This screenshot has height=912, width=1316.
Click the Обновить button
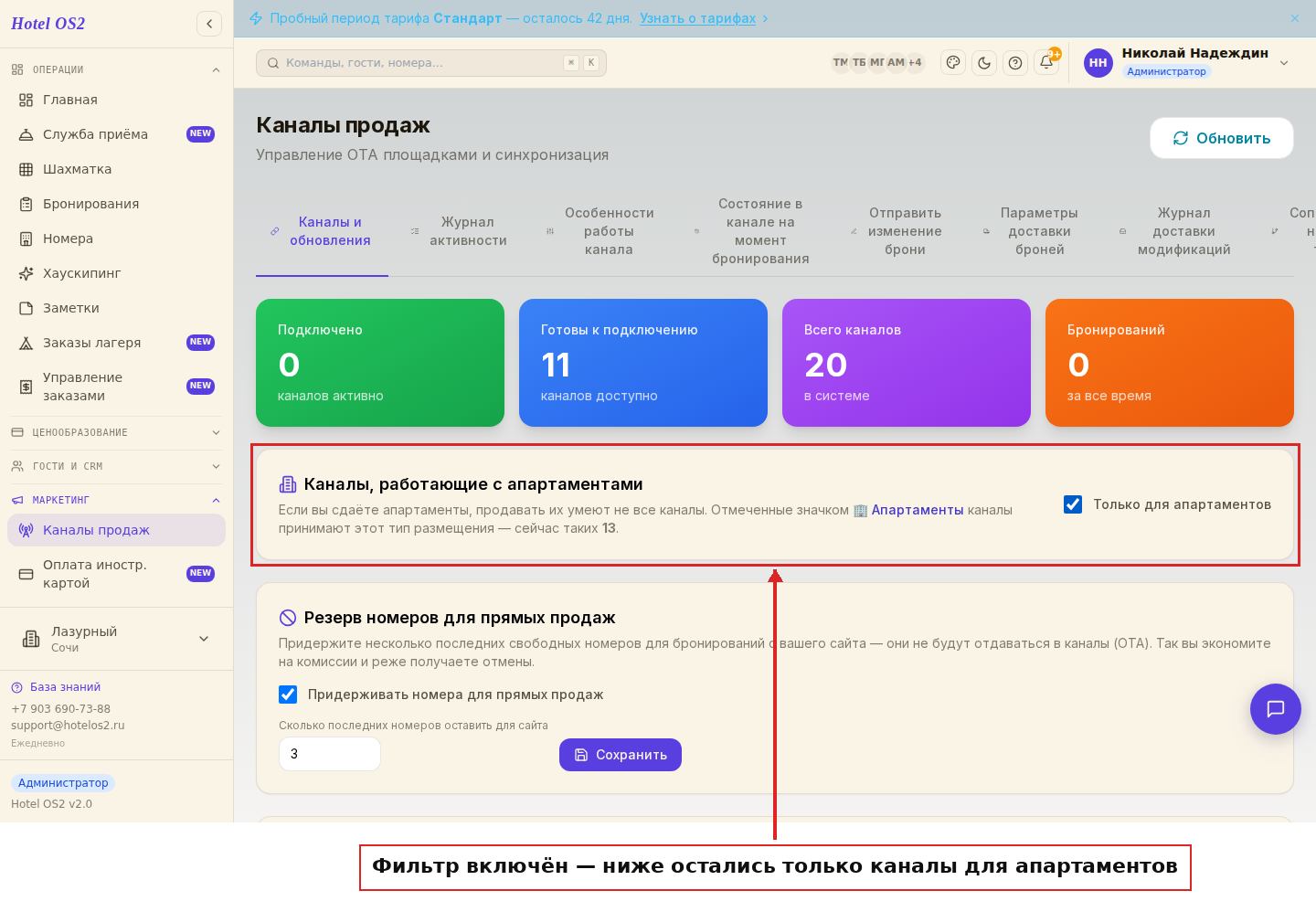pos(1222,138)
